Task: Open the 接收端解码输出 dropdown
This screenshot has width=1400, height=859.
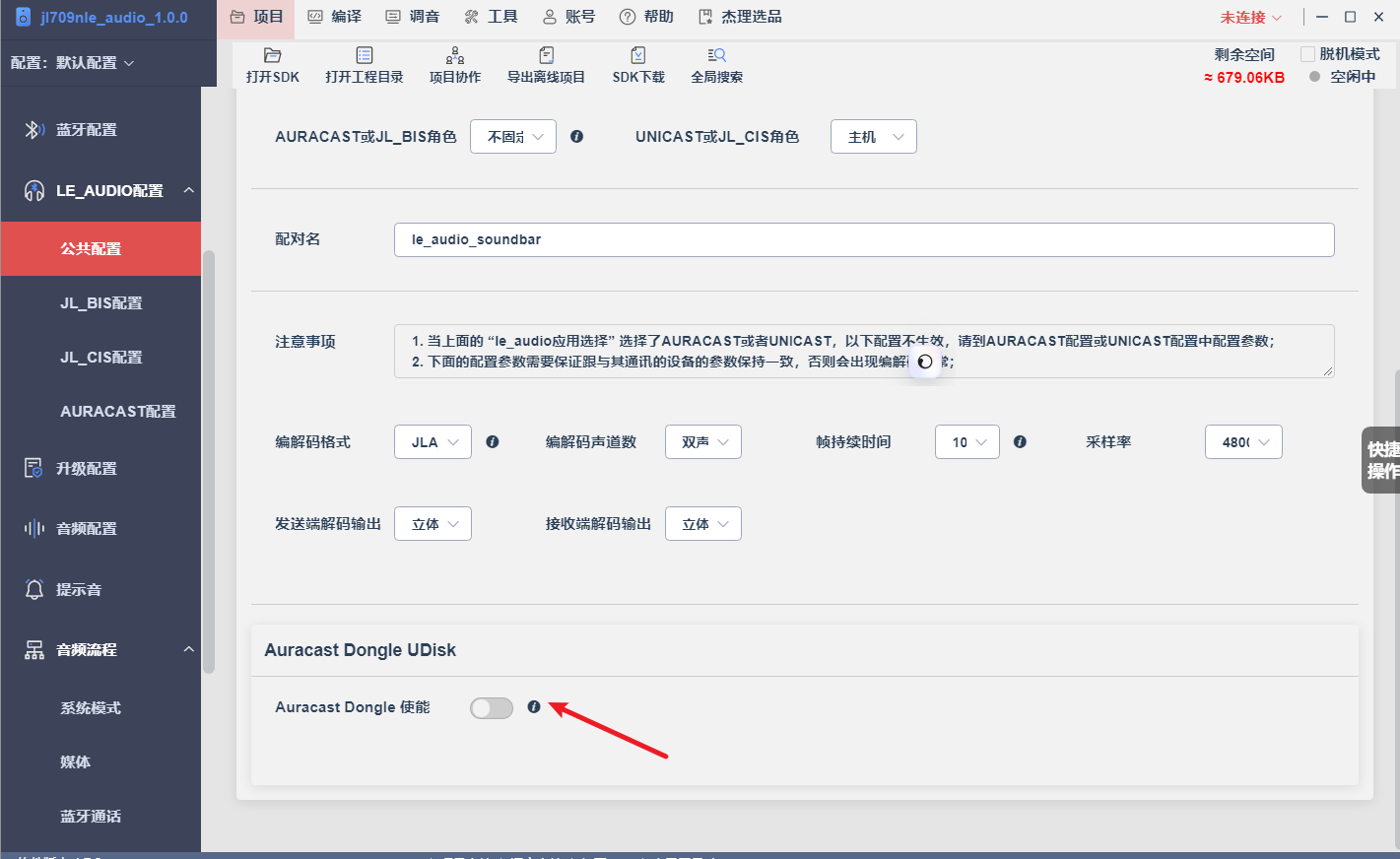Action: coord(703,524)
